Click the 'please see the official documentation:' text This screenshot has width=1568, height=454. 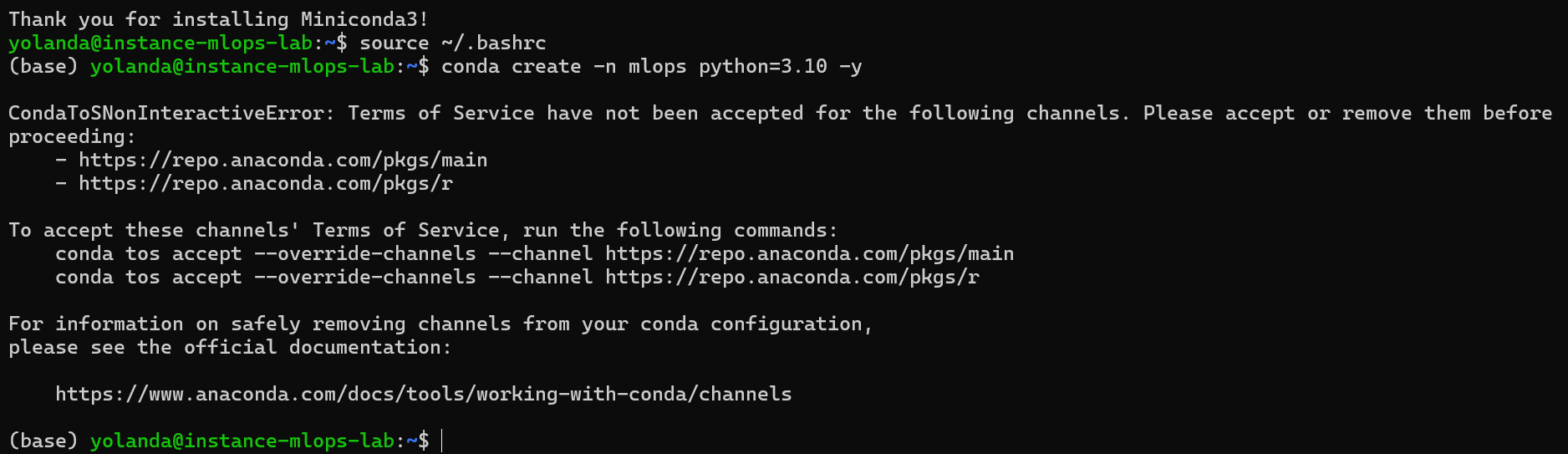point(229,347)
